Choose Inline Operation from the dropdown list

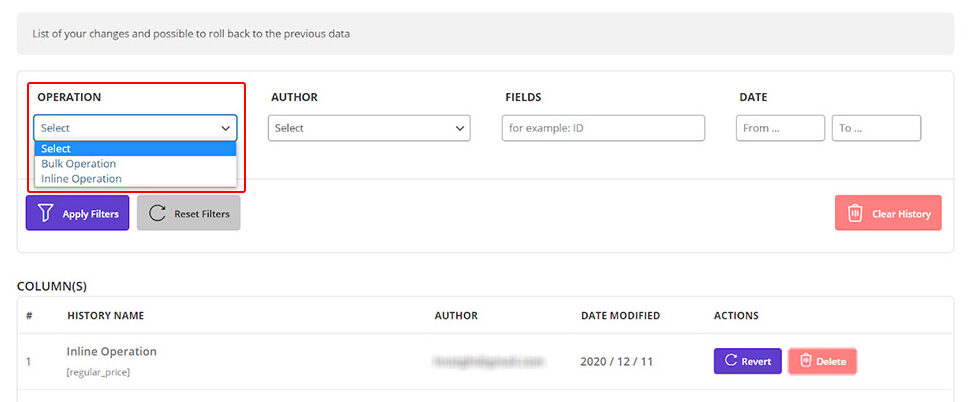click(82, 179)
